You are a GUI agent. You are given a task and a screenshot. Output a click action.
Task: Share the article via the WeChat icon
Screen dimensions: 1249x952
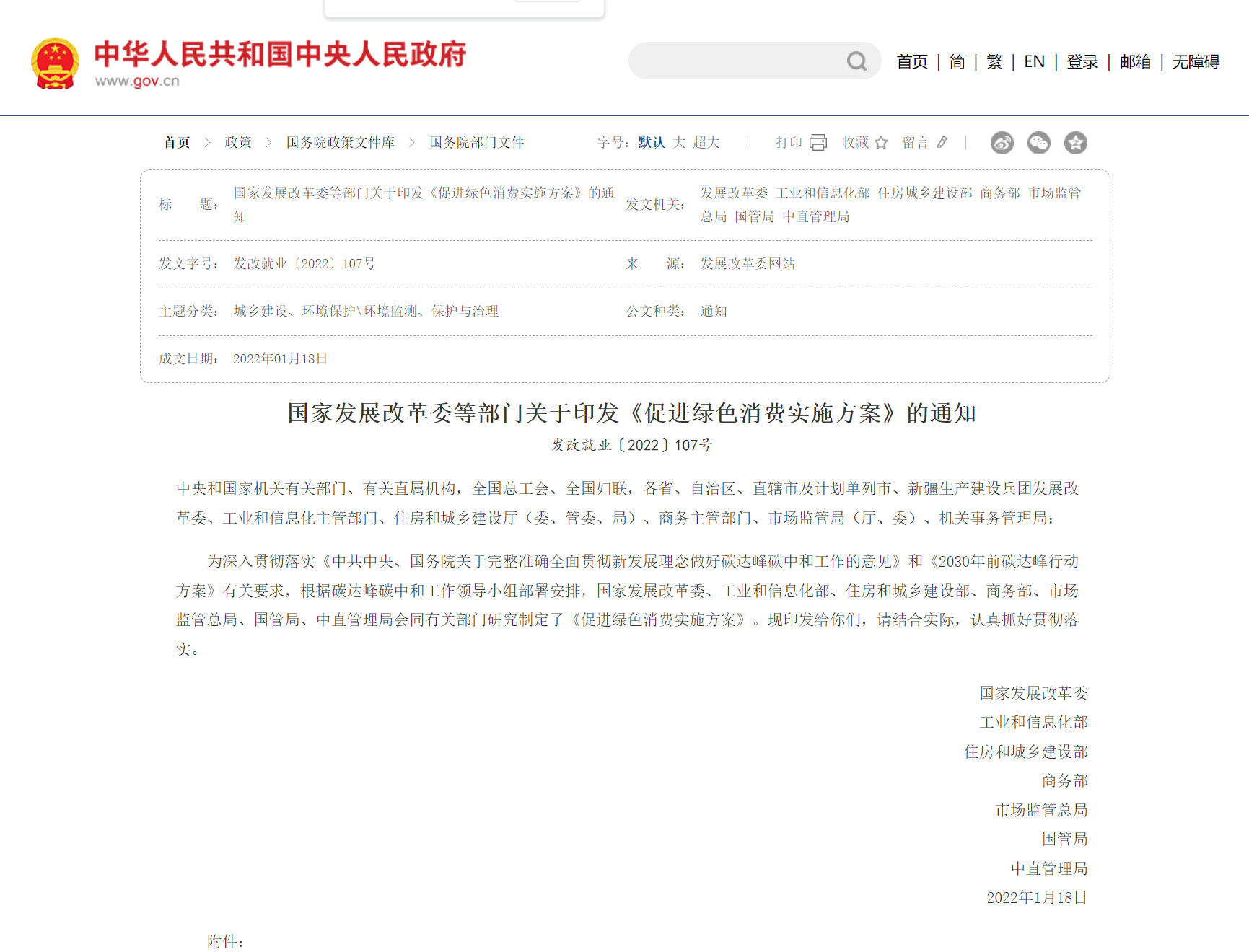pyautogui.click(x=1039, y=142)
